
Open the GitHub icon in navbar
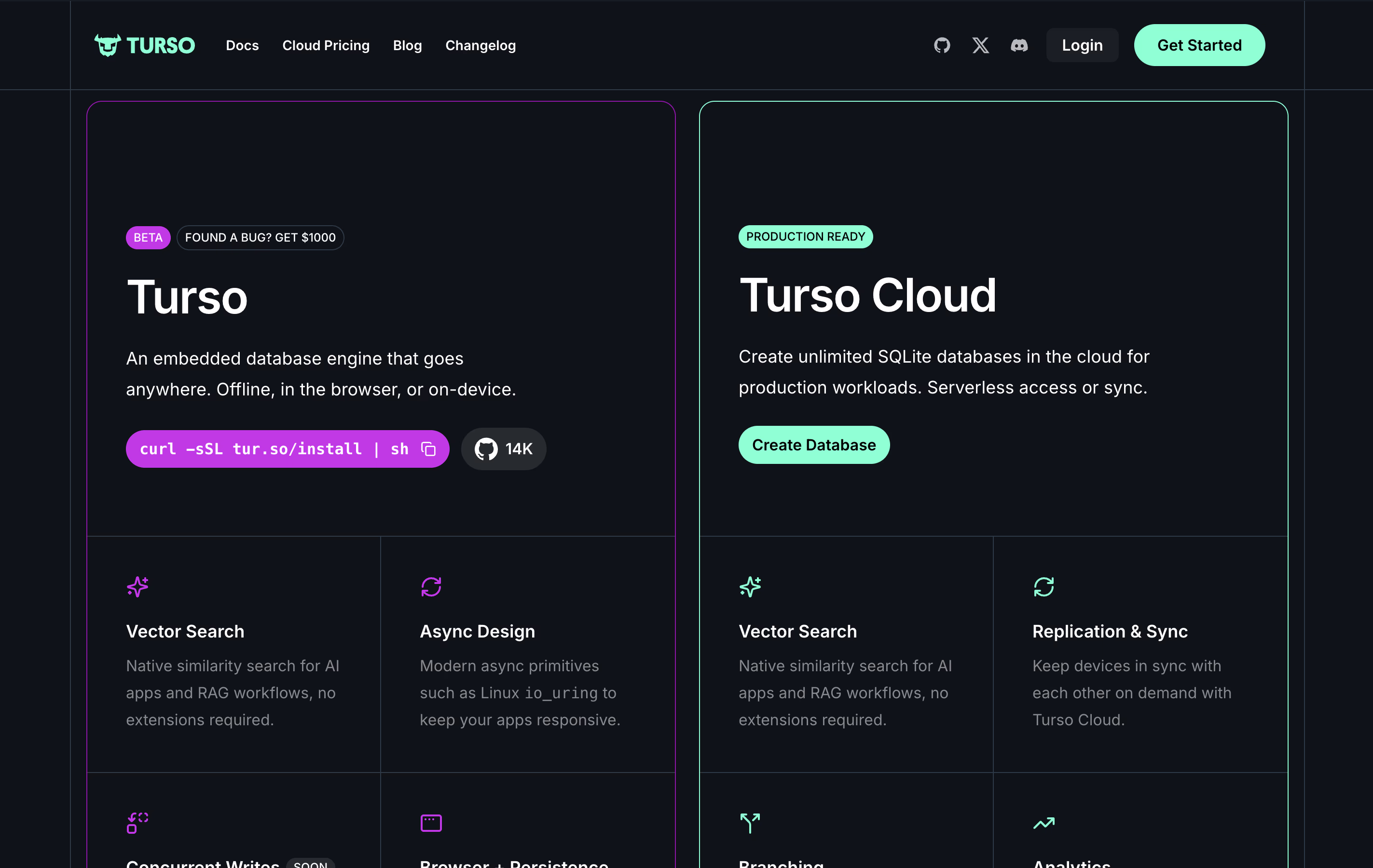[x=942, y=45]
